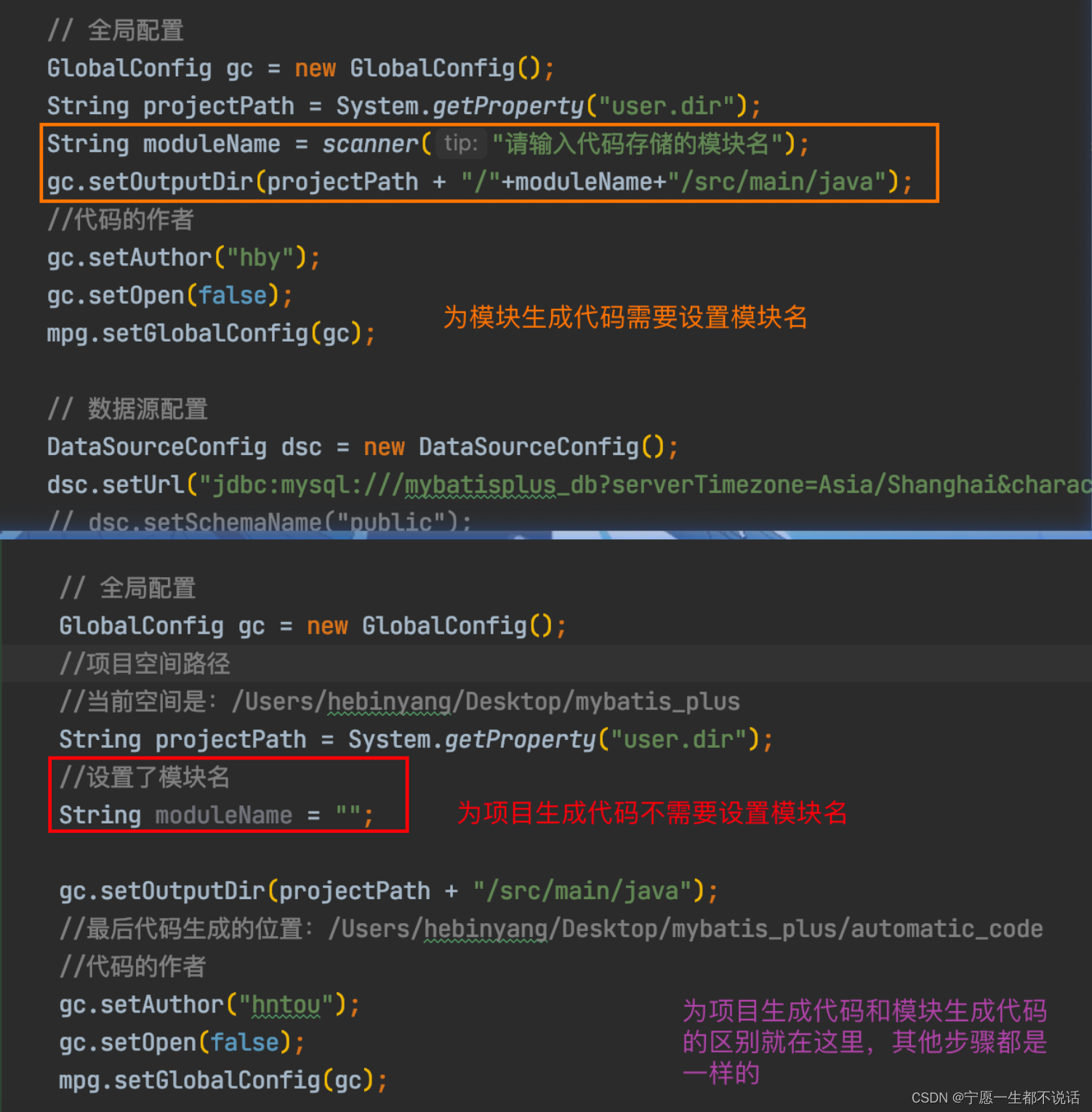
Task: Click the comment '//设置了模块名'
Action: pos(145,777)
